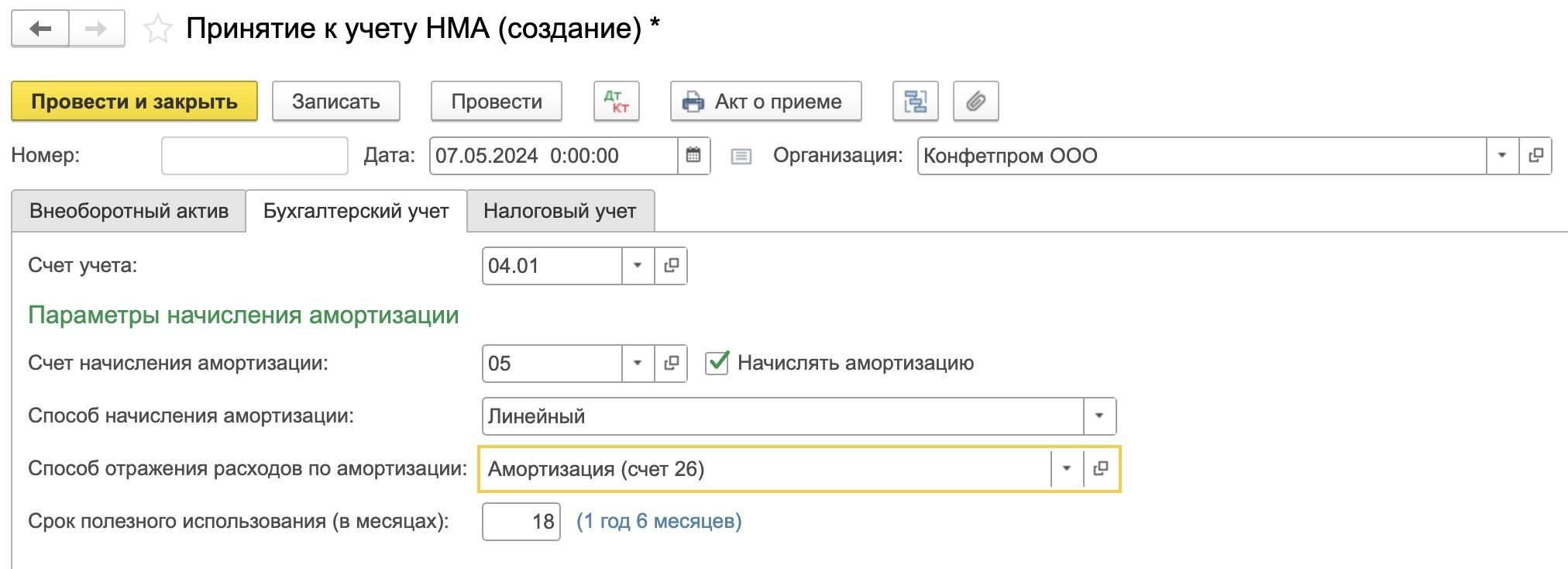Image resolution: width=1568 pixels, height=569 pixels.
Task: Go back with the left arrow button
Action: pos(40,29)
